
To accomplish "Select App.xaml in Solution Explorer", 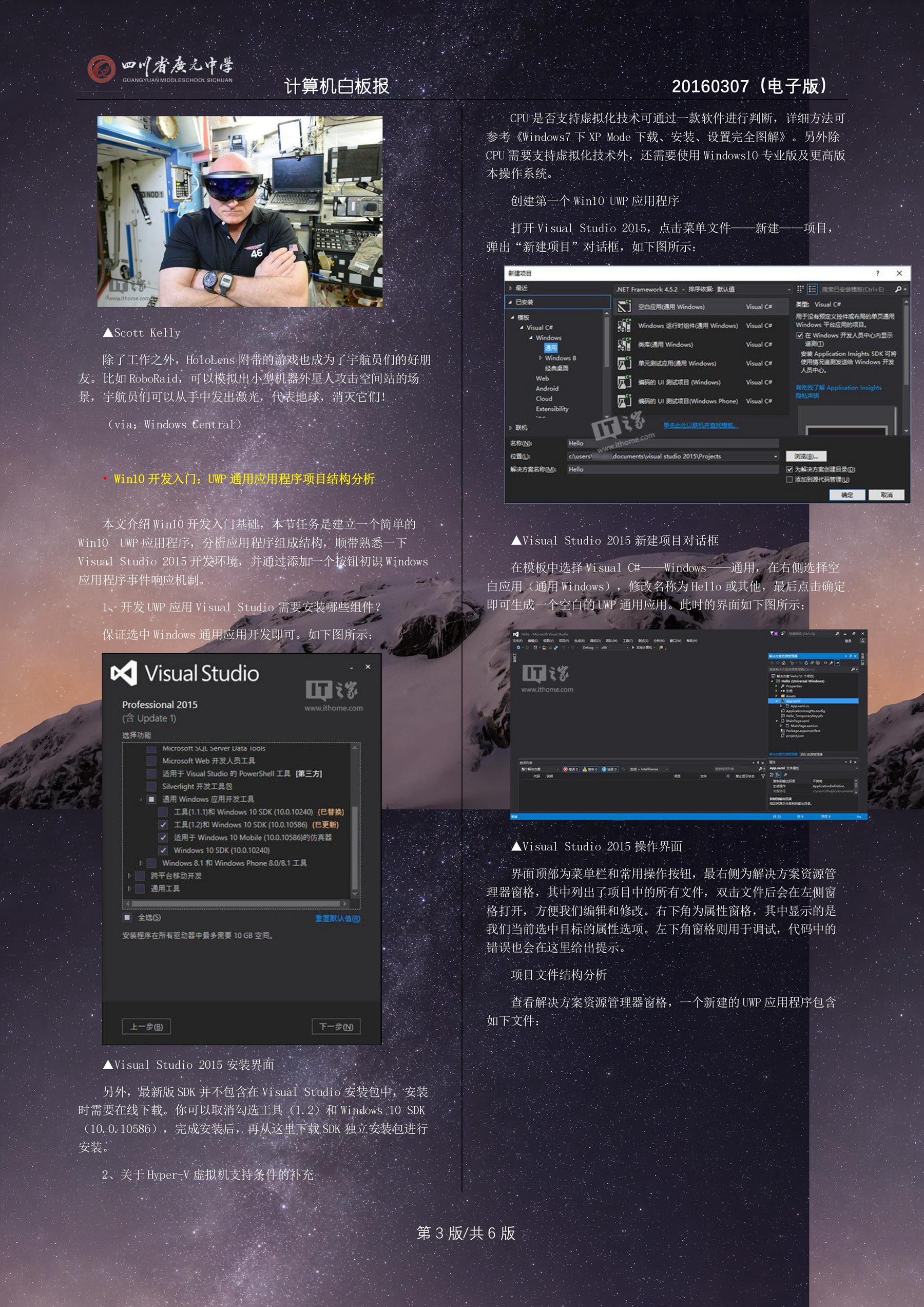I will 814,702.
